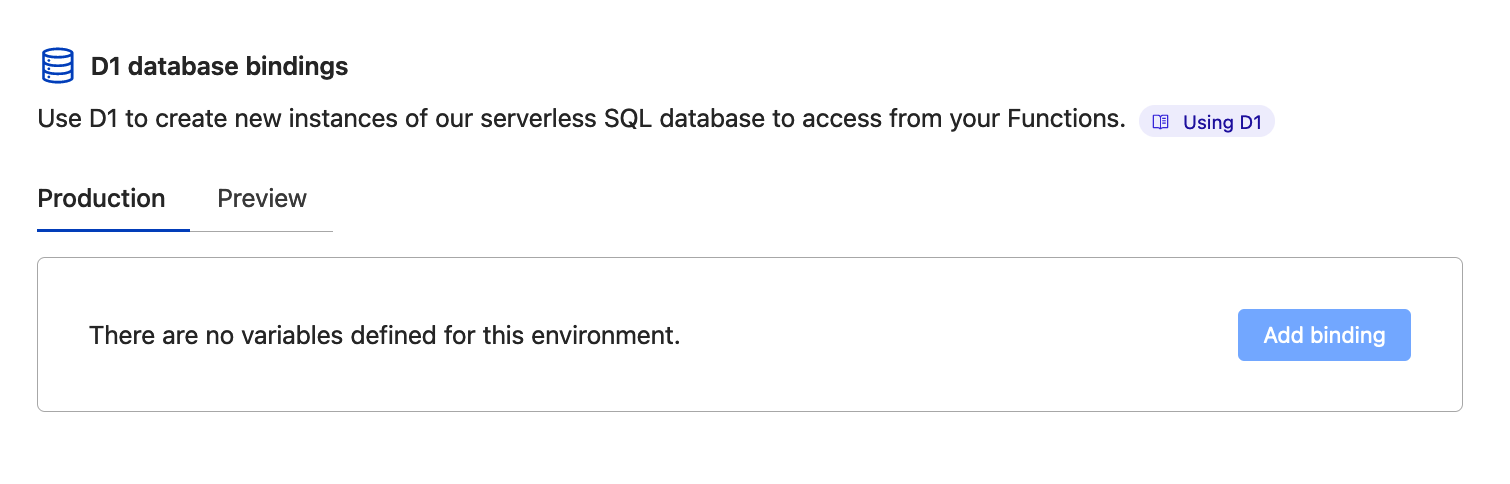Open the Using D1 documentation link
The image size is (1510, 484).
point(1221,122)
